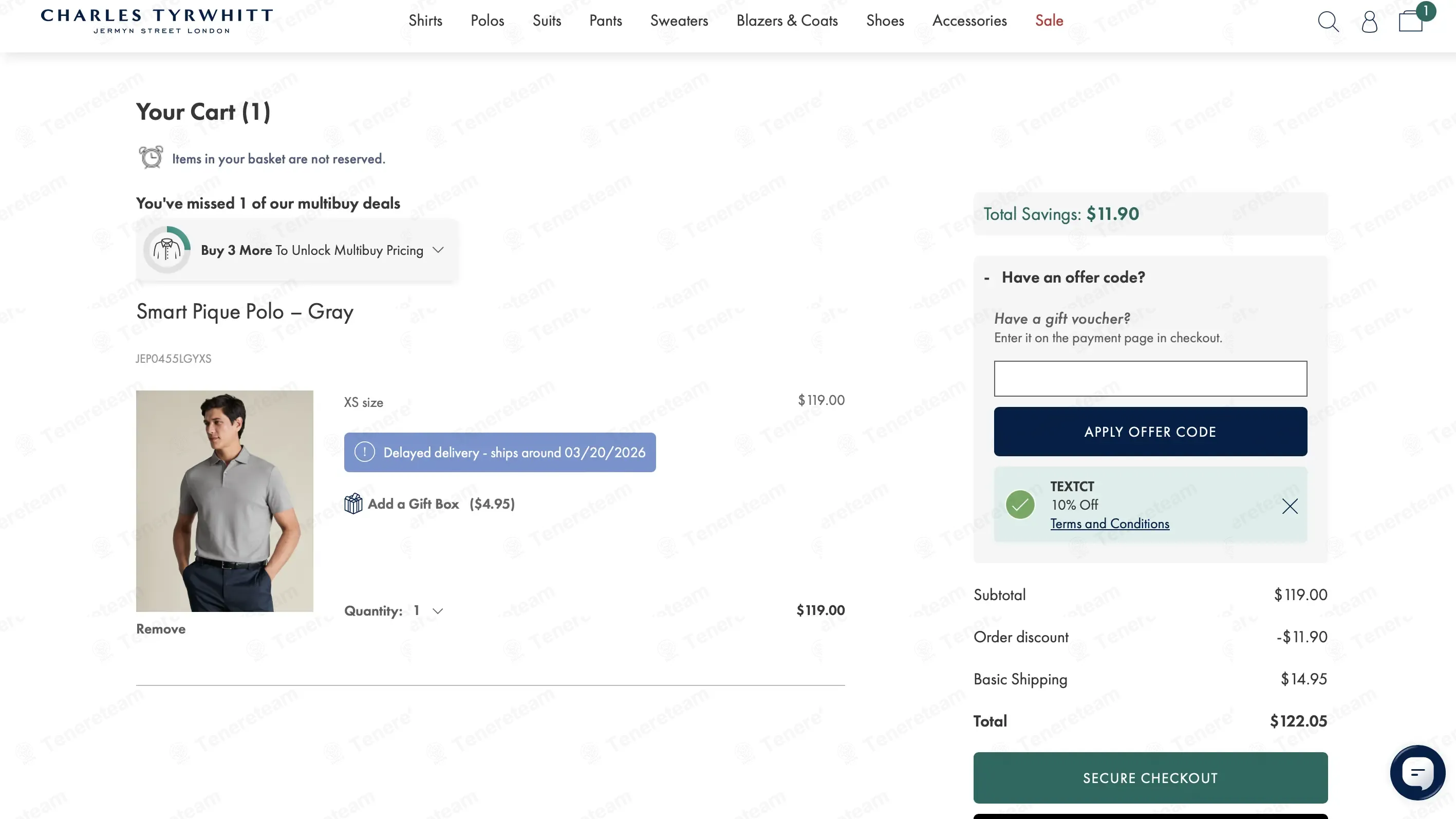Go to Charles Tyrwhitt home logo

[x=157, y=21]
